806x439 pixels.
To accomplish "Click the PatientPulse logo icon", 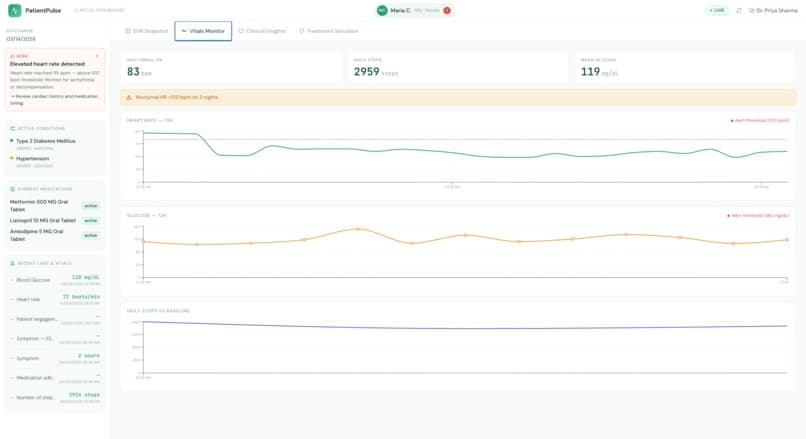I will 14,10.
